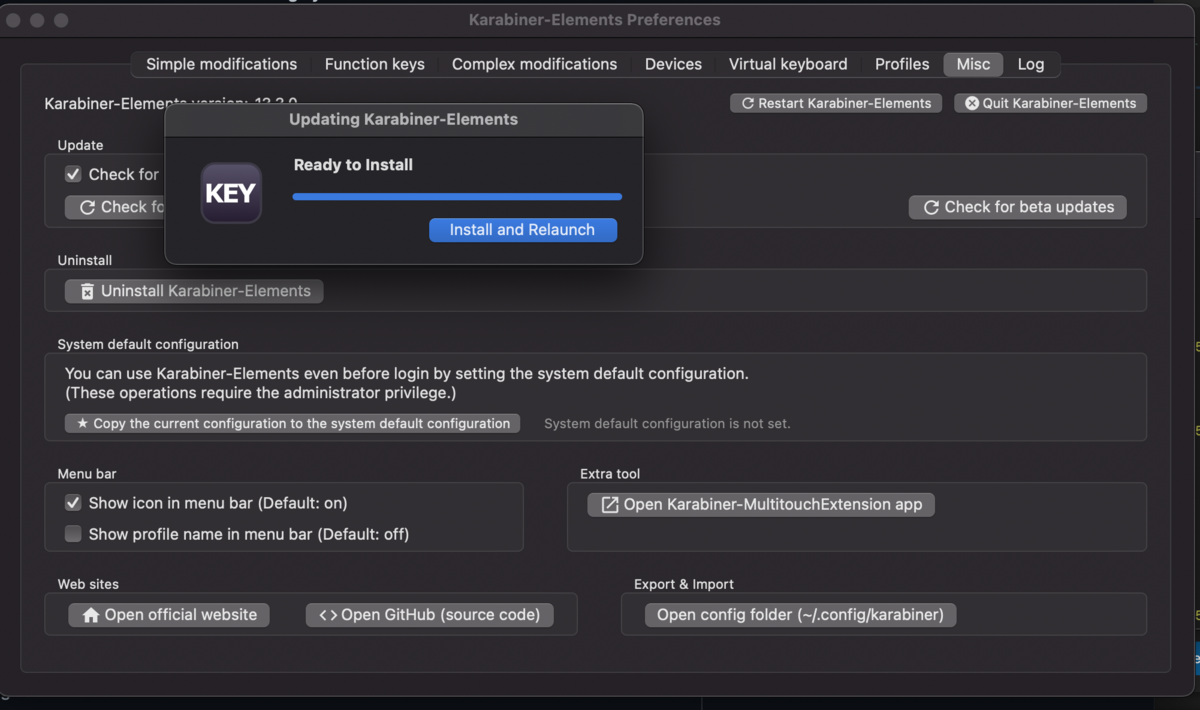
Task: Switch to the Log tab
Action: point(1031,64)
